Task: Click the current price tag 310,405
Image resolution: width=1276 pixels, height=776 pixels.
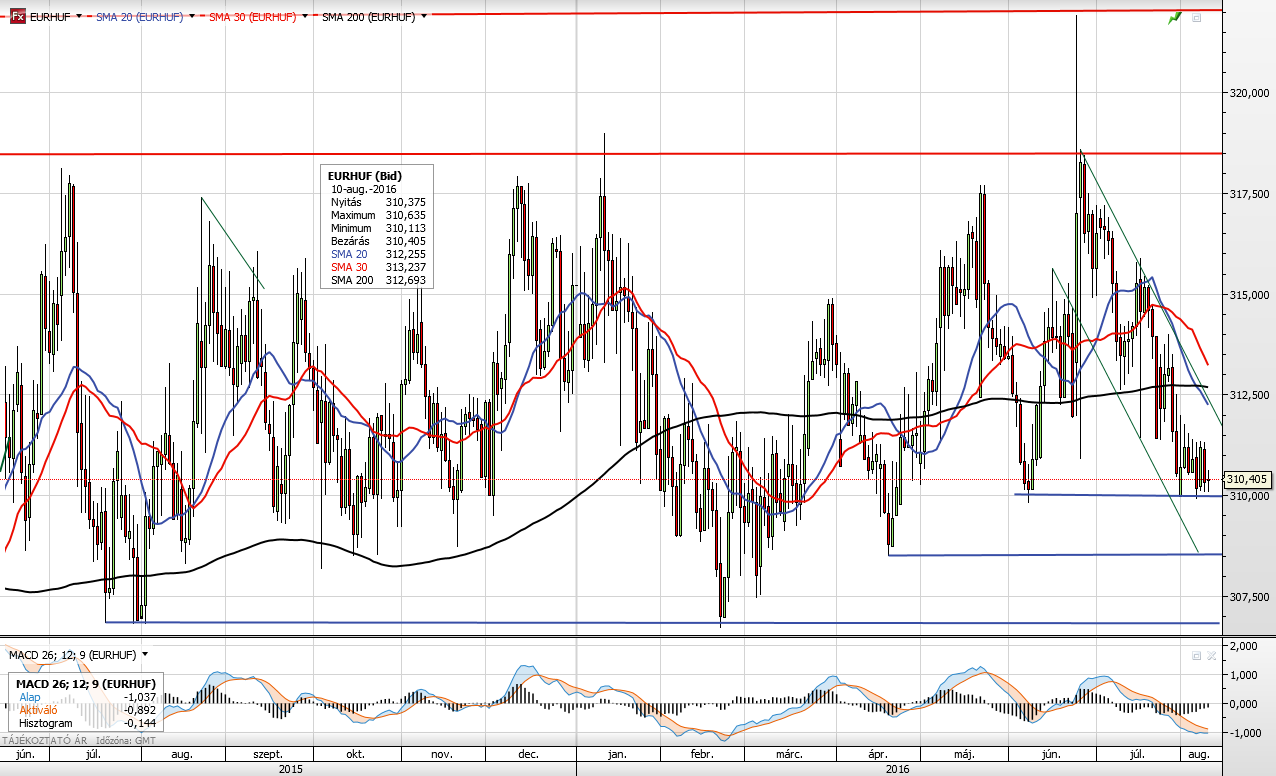Action: coord(1246,479)
